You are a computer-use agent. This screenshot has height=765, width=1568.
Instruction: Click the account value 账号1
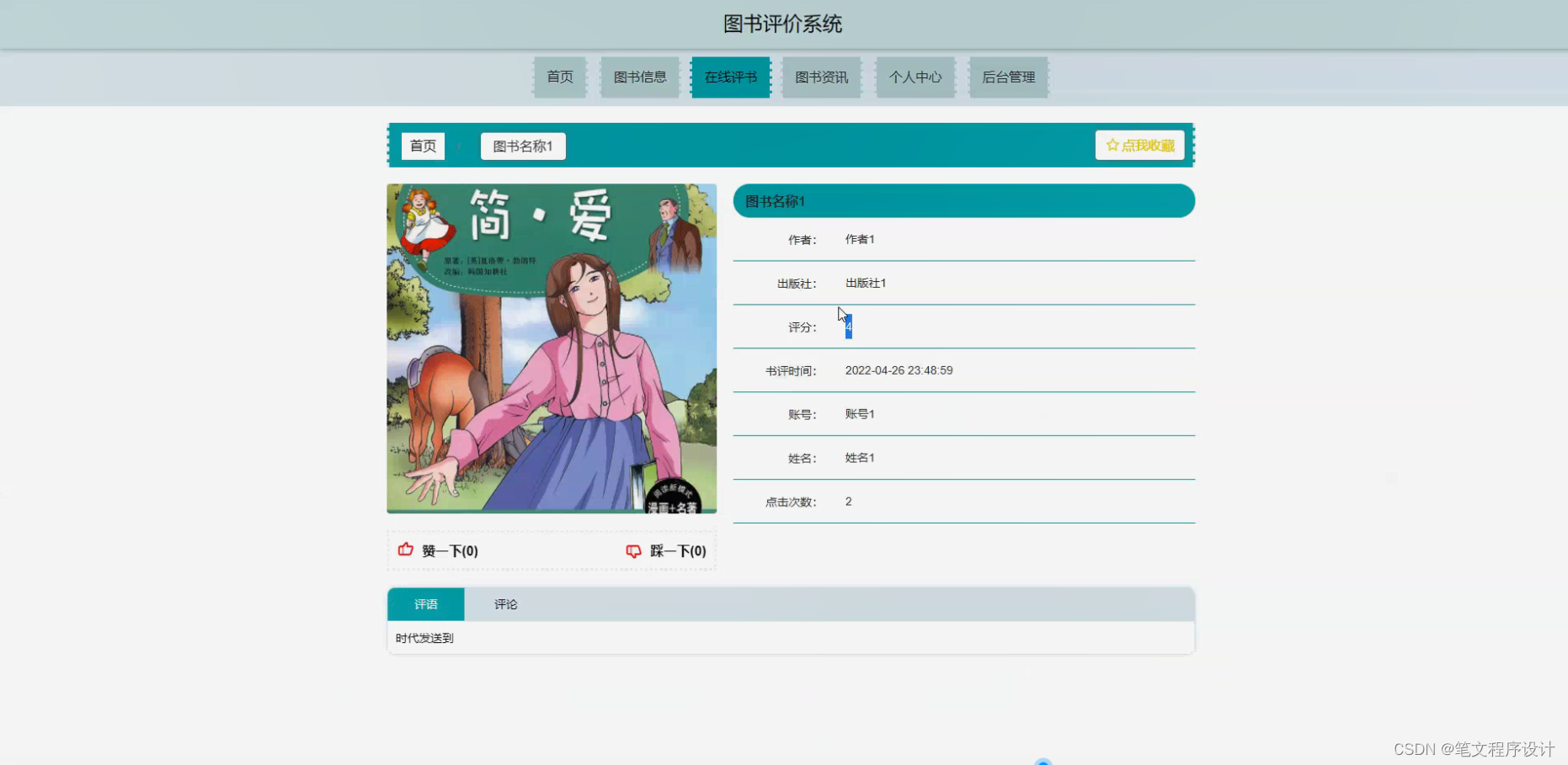[860, 414]
